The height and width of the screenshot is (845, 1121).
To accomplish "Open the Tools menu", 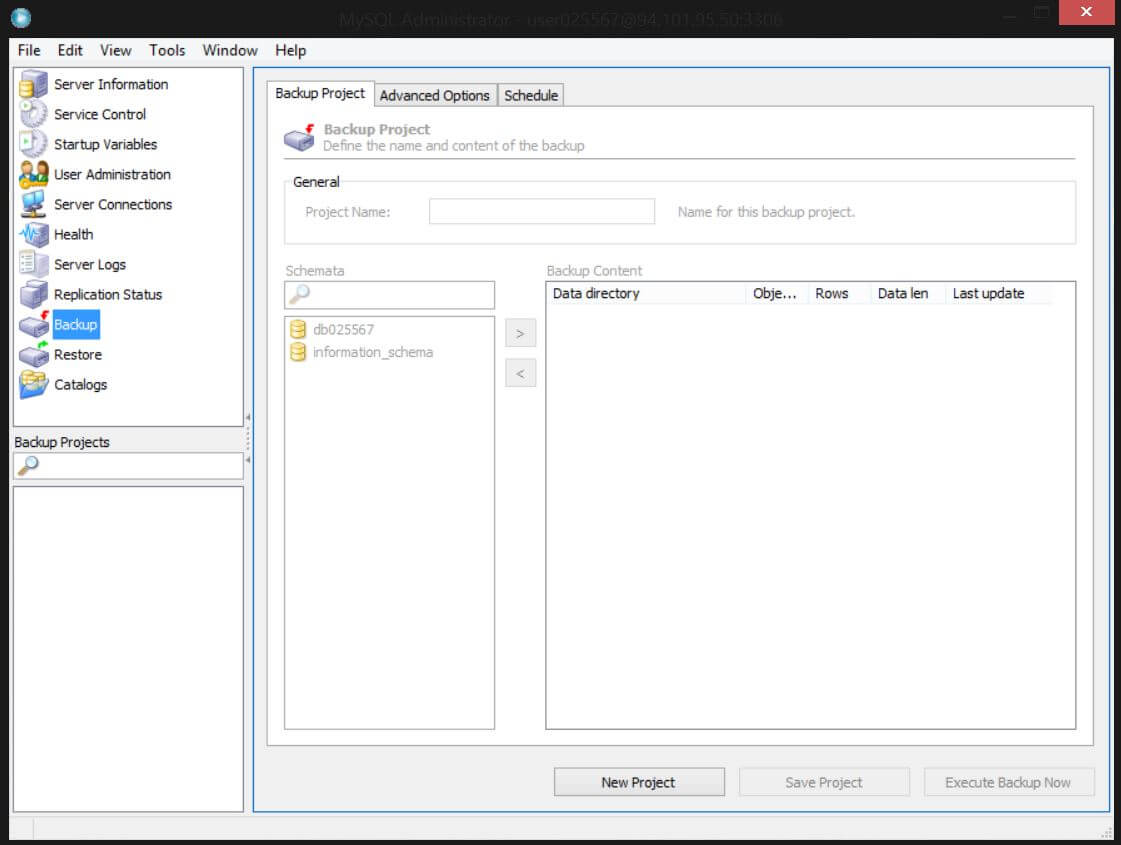I will 167,50.
